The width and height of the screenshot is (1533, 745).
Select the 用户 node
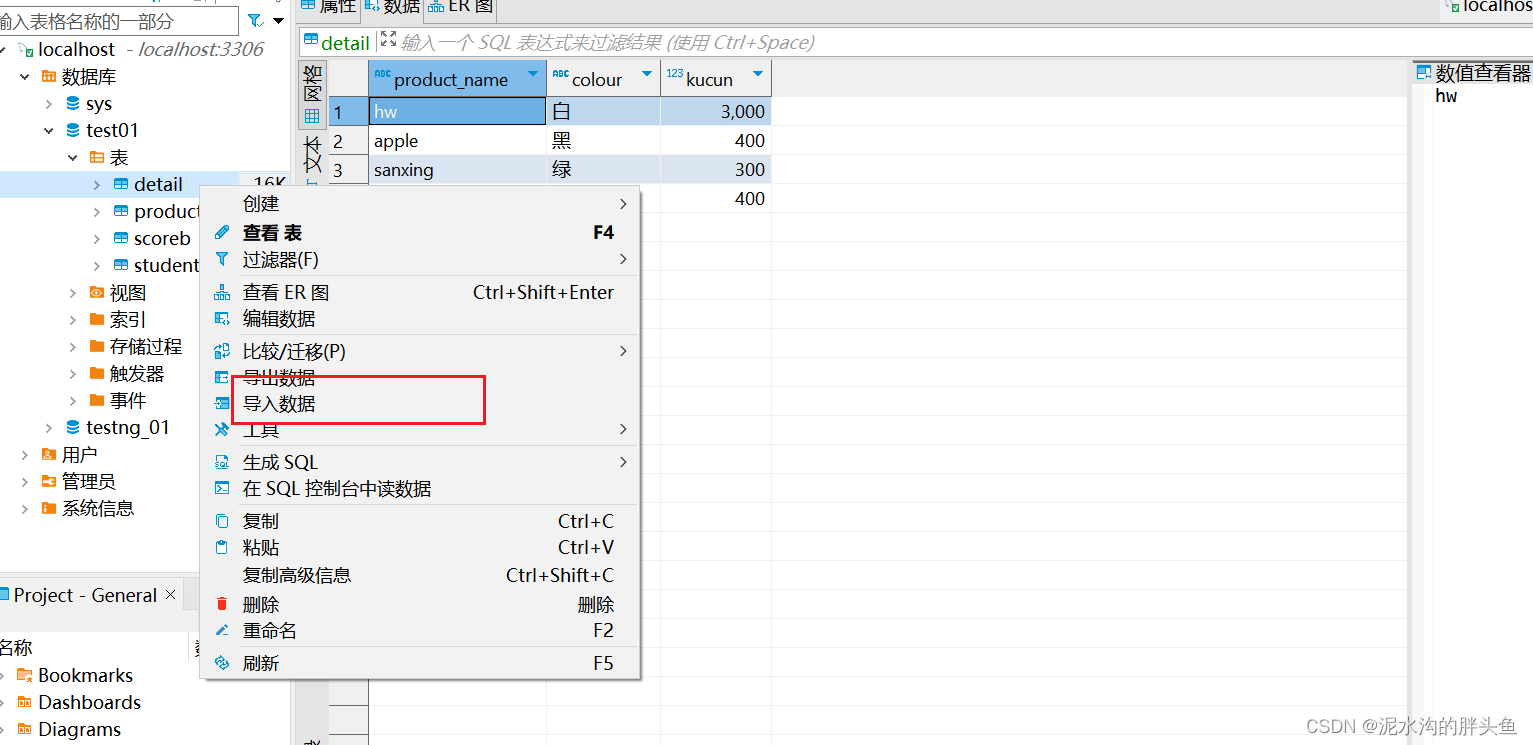(79, 455)
